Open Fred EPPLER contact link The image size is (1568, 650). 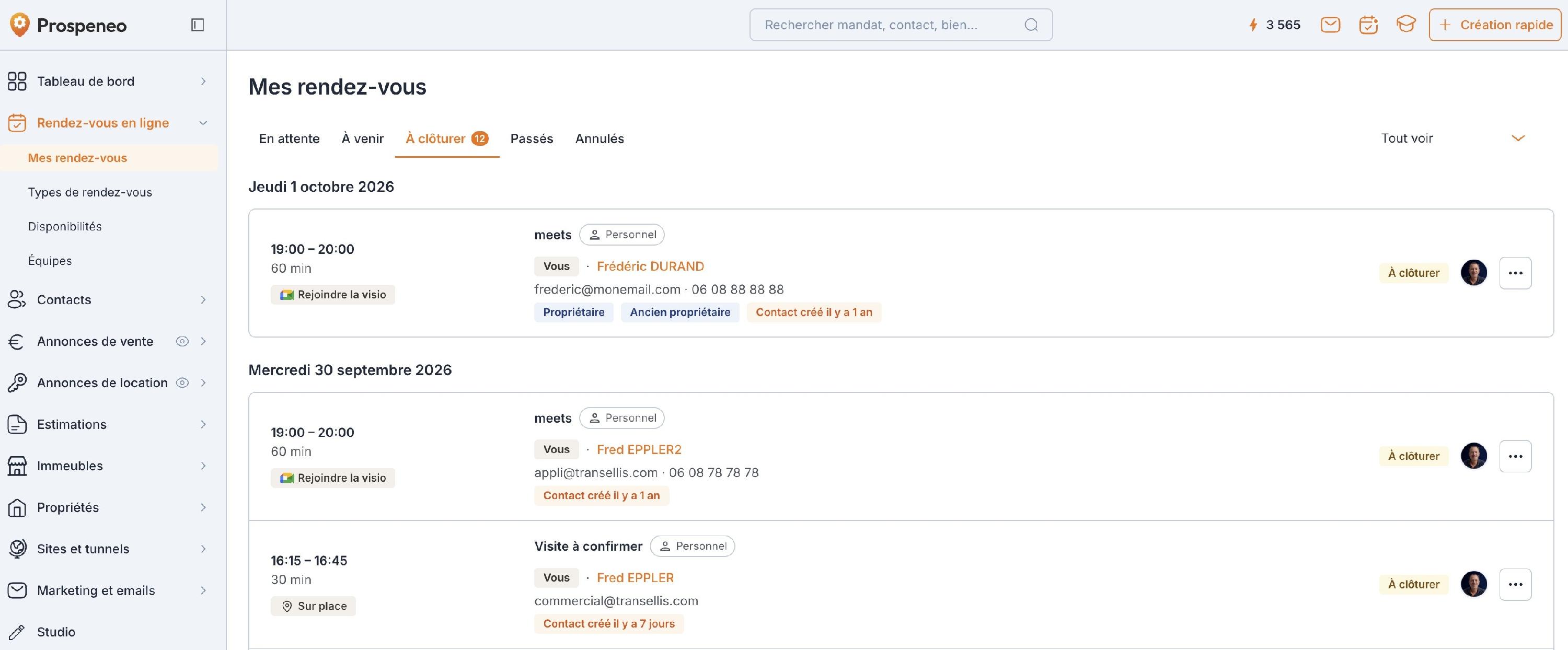pos(635,577)
